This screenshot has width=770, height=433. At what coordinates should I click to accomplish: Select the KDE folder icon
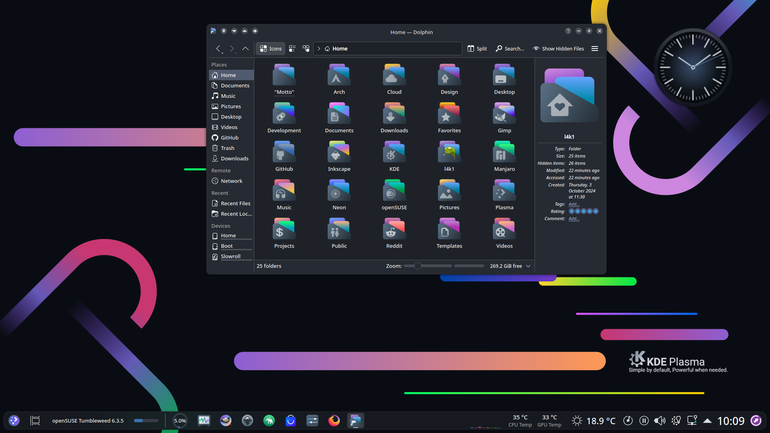click(x=394, y=153)
